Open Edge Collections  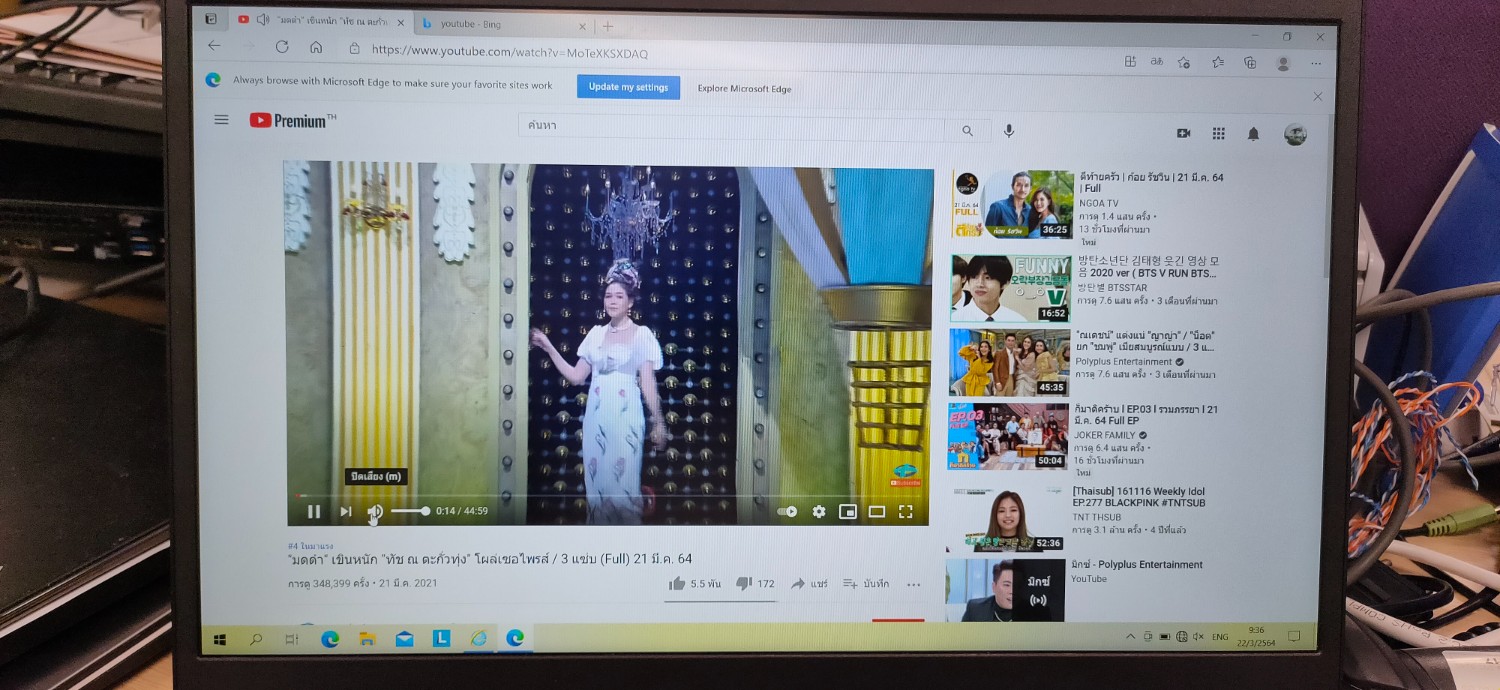(1250, 62)
